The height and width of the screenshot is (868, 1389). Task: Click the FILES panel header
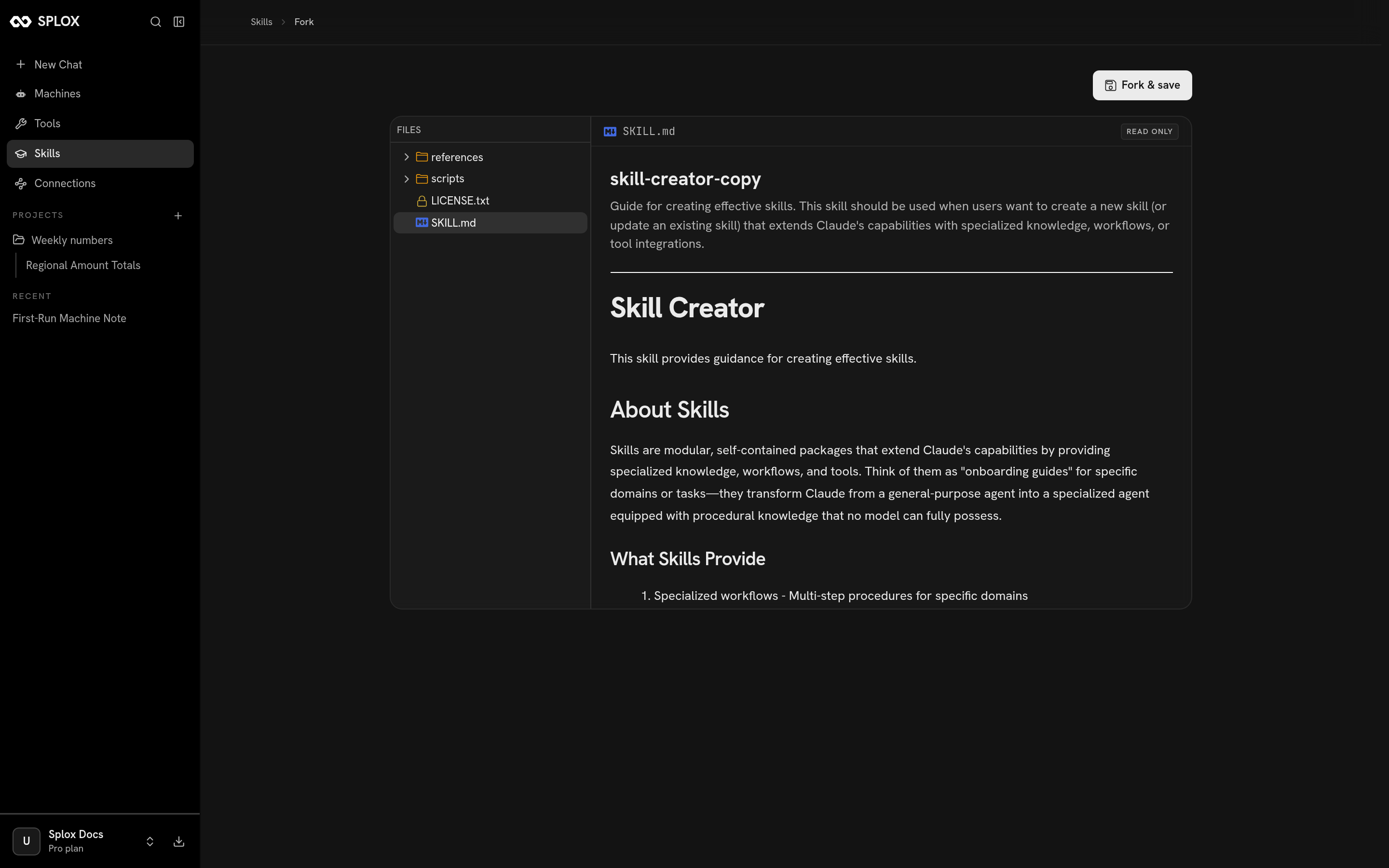[409, 130]
